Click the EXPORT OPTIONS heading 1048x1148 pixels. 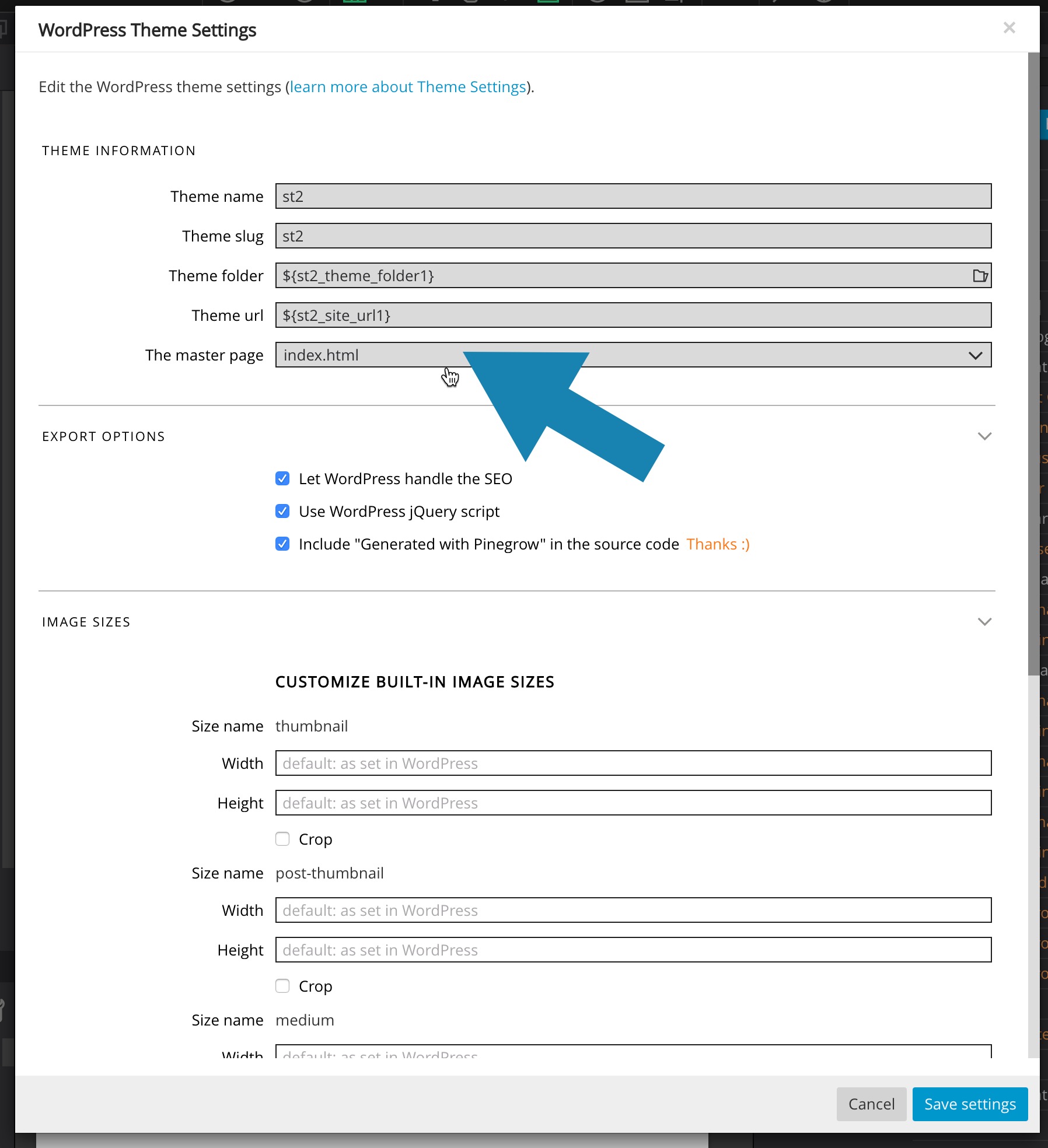pyautogui.click(x=104, y=436)
